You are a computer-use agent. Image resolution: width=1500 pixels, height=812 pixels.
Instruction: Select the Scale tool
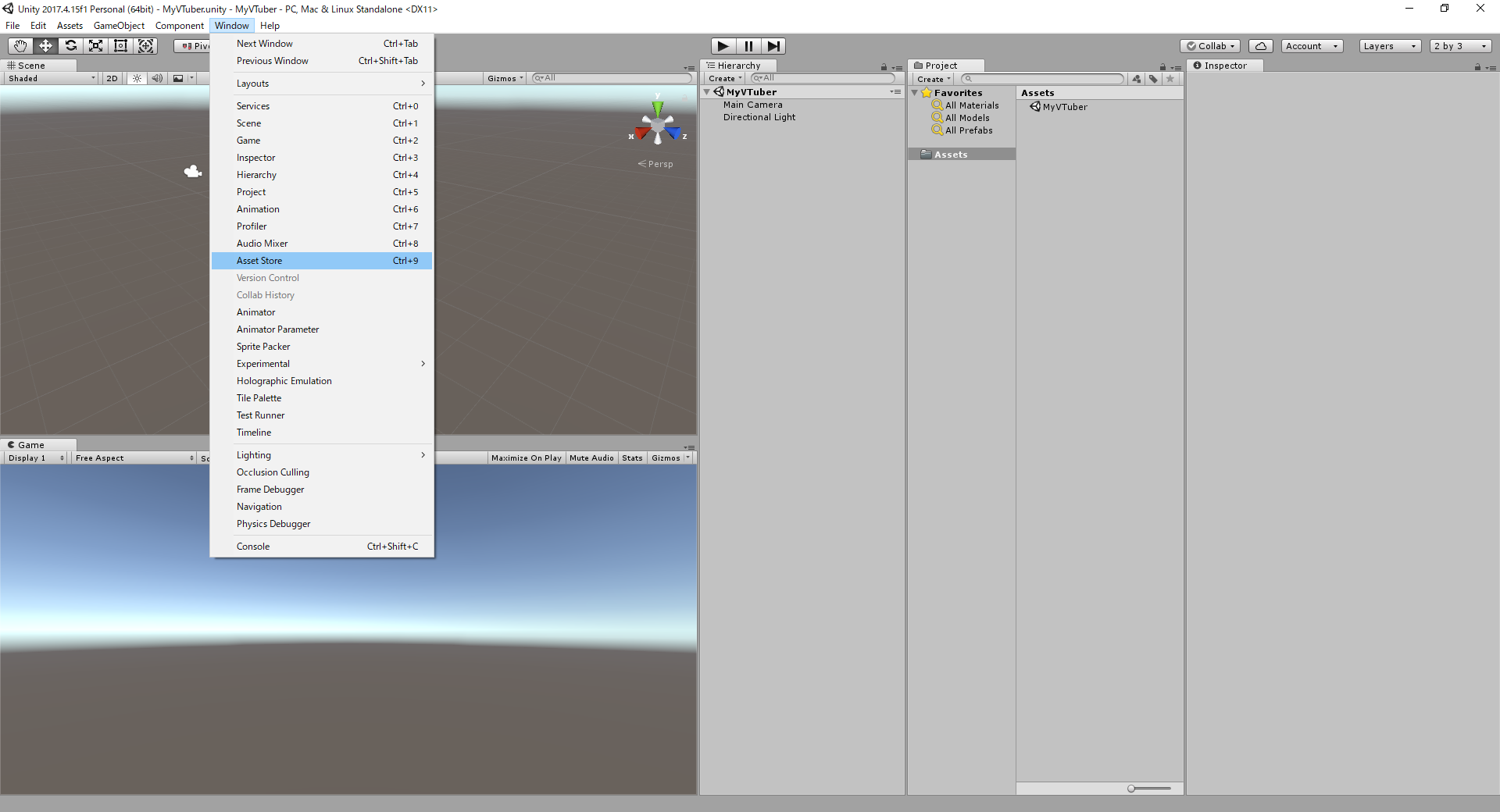pos(95,45)
